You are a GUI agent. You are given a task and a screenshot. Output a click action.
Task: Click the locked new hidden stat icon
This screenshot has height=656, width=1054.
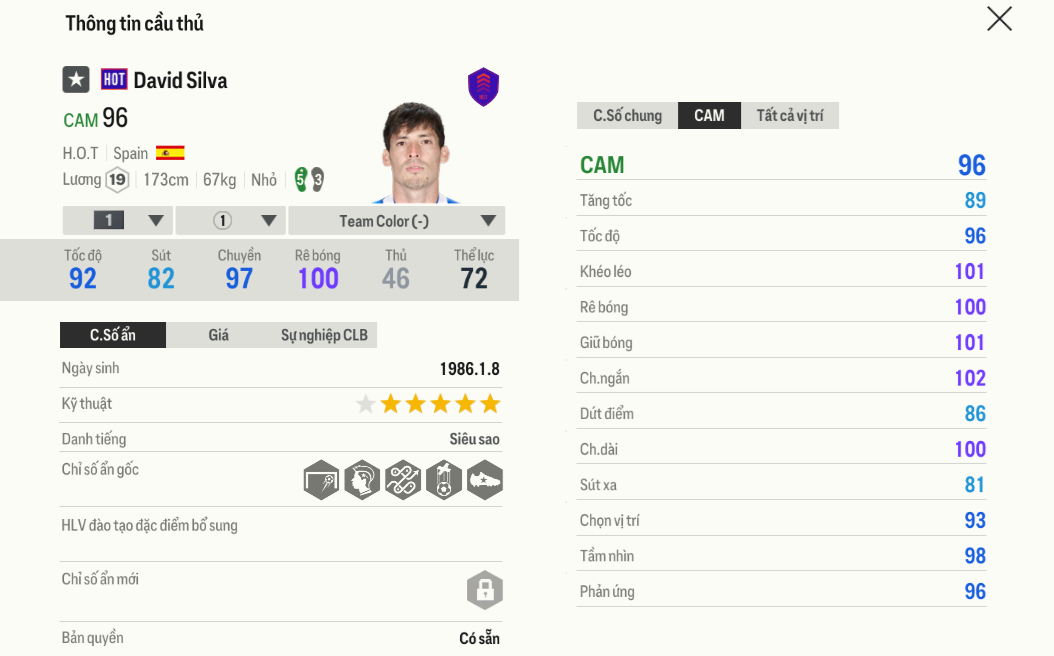[484, 590]
